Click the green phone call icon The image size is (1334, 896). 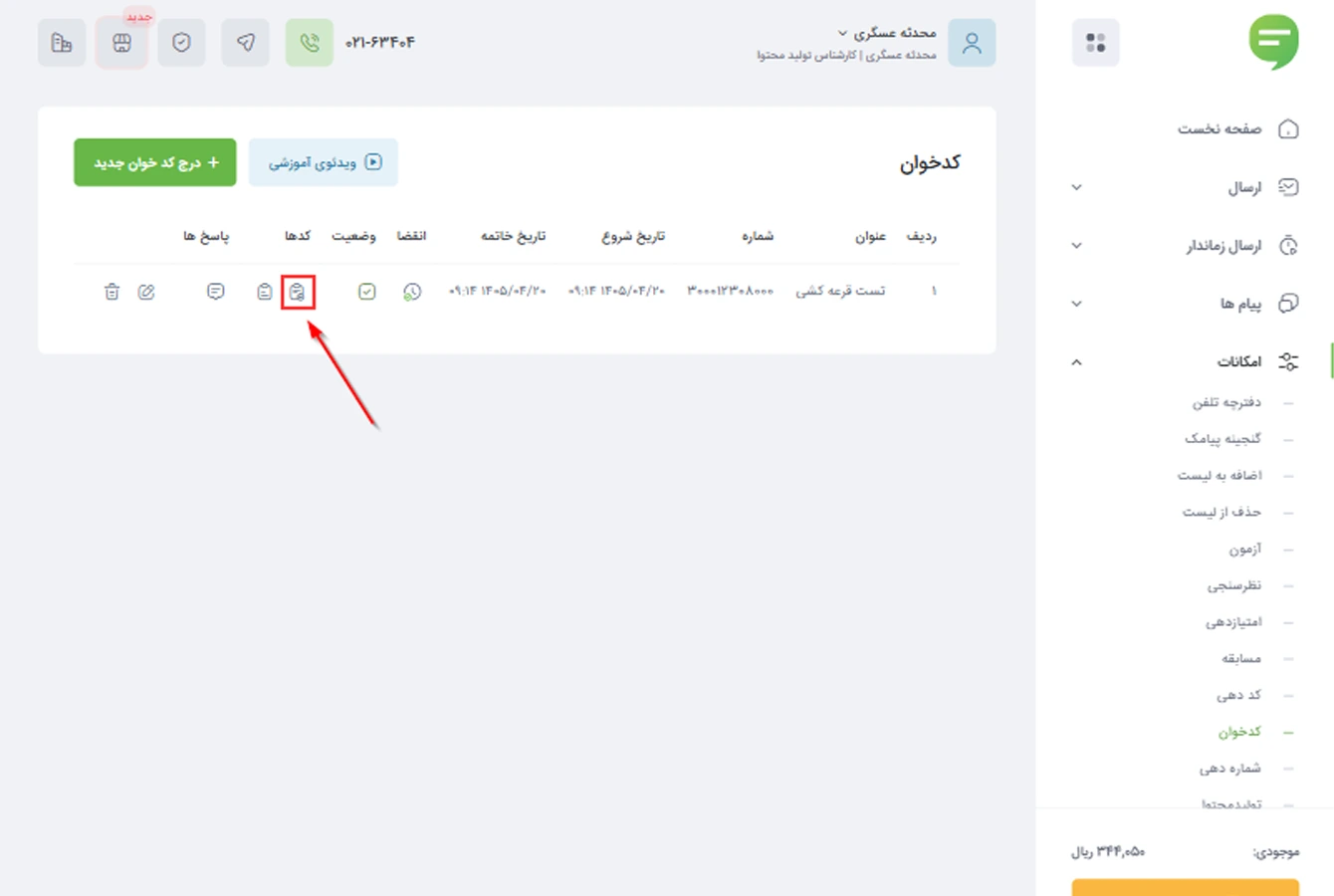(x=310, y=43)
